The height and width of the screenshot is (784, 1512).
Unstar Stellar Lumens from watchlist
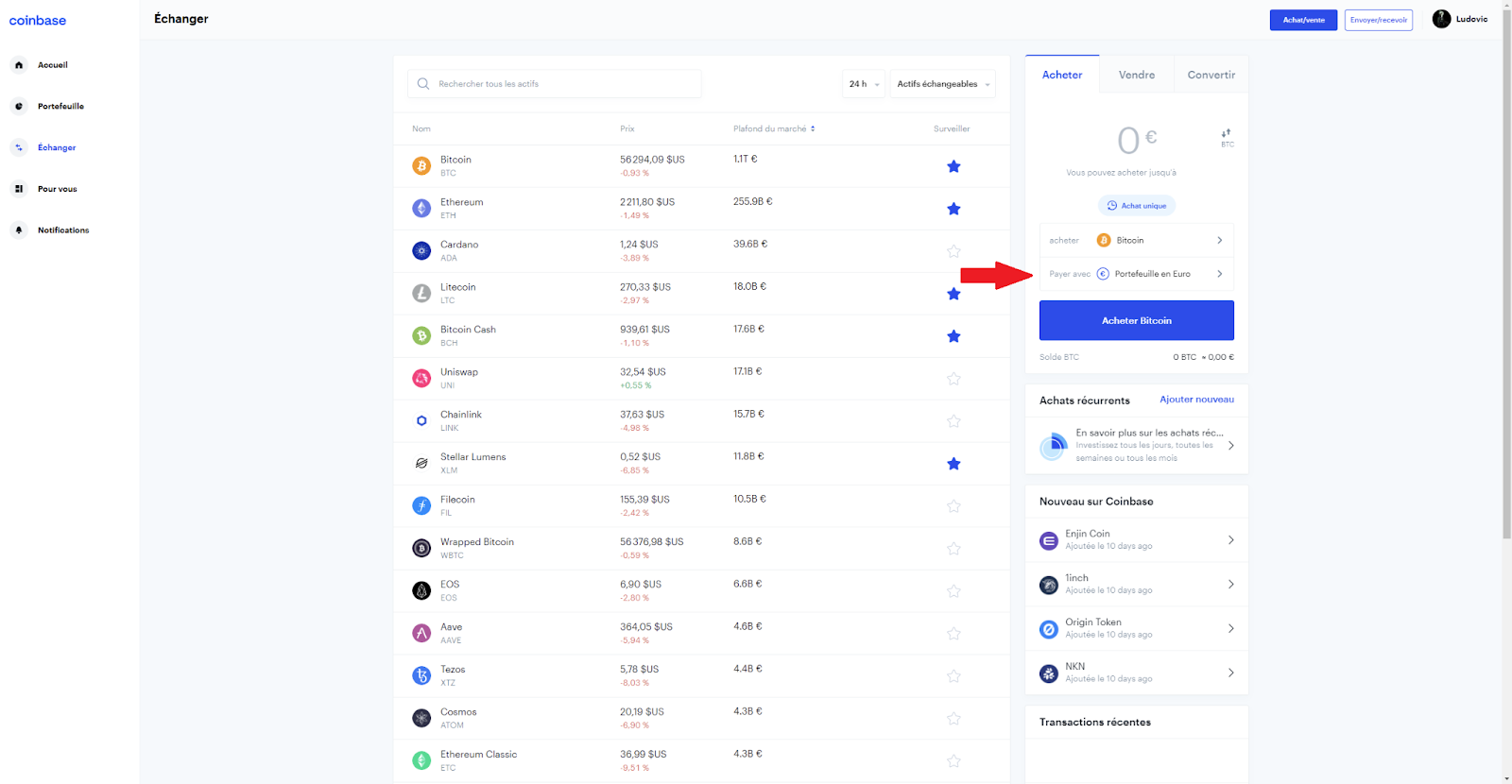[x=954, y=464]
